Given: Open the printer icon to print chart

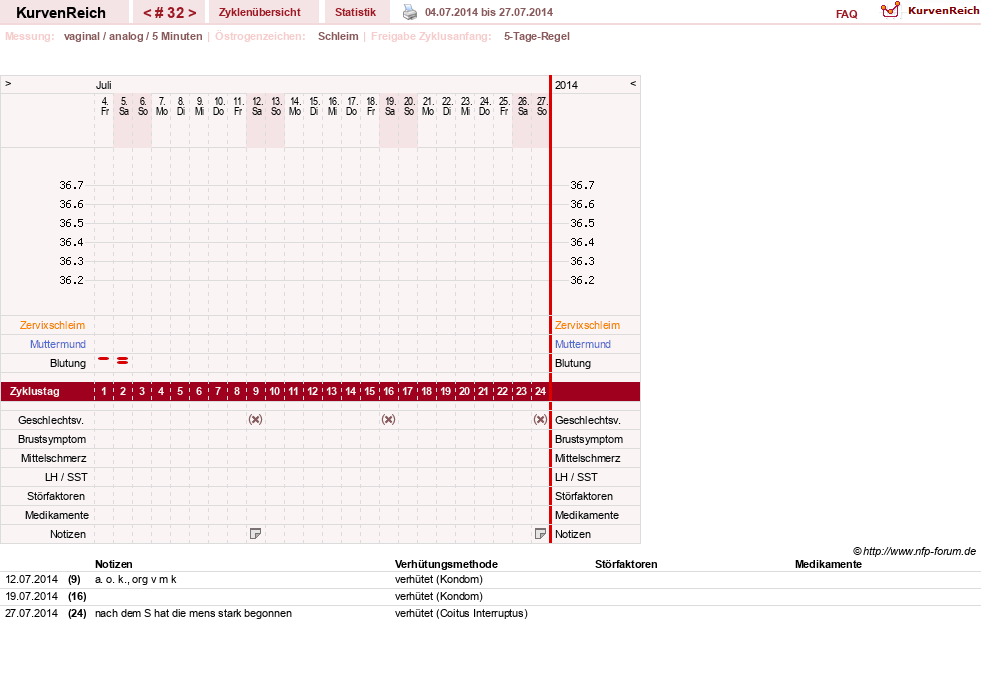Looking at the screenshot, I should (410, 12).
